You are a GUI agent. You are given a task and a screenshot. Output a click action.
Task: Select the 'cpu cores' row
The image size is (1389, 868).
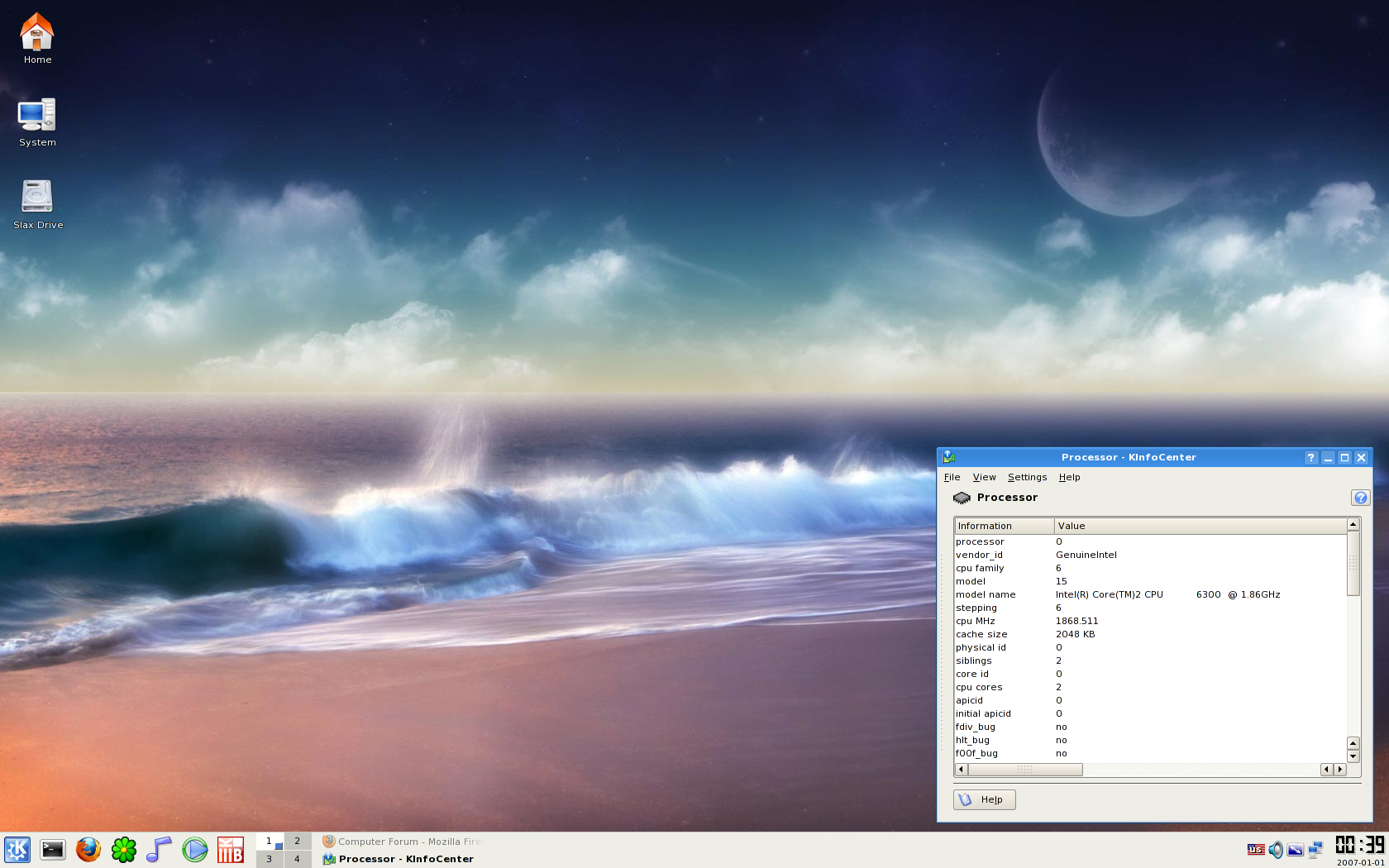point(1151,687)
